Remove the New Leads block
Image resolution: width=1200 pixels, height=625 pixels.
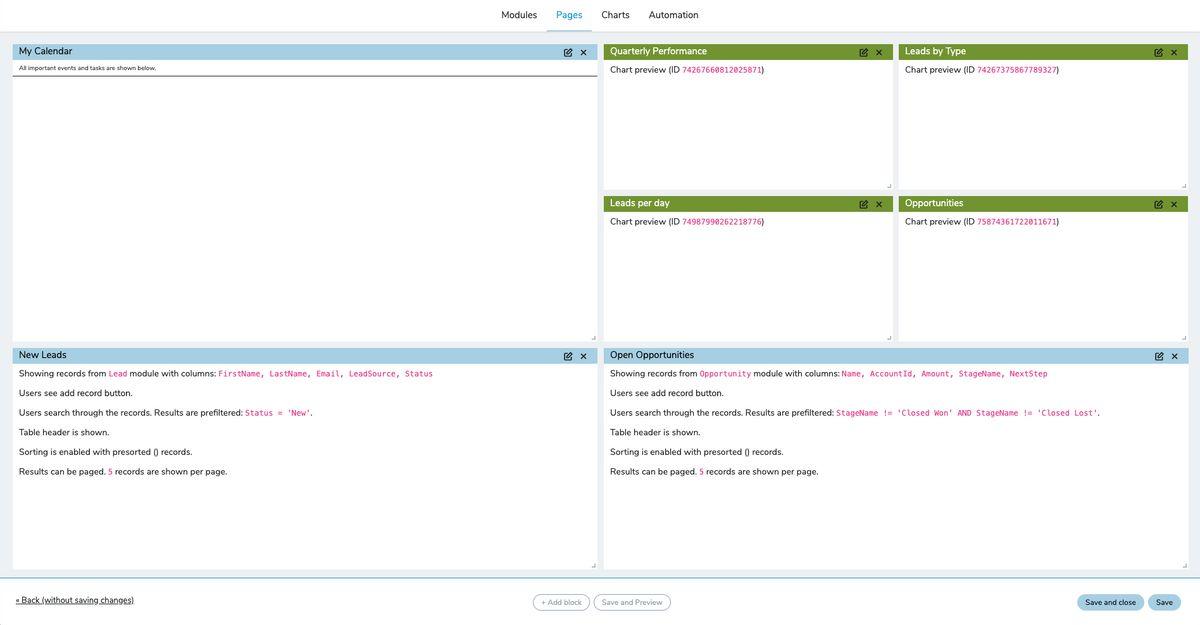pyautogui.click(x=584, y=356)
